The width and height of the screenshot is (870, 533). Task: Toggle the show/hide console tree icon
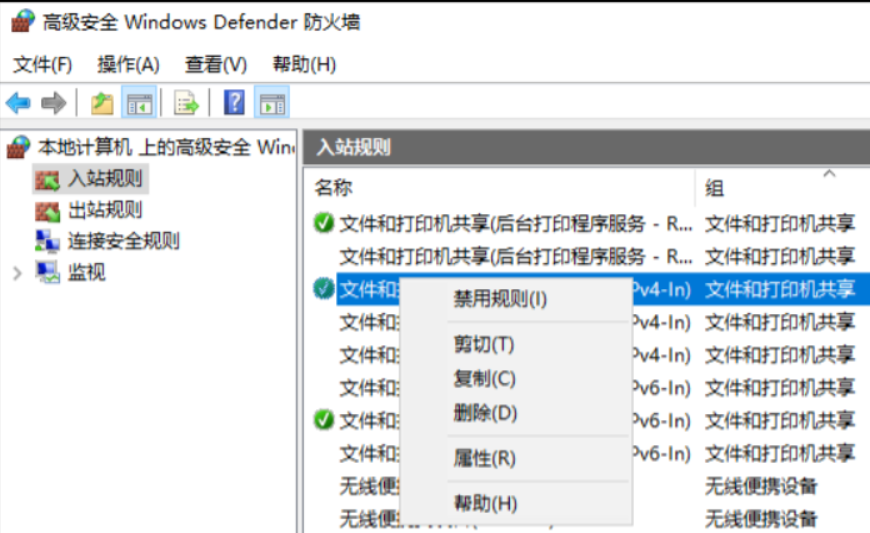tap(139, 103)
